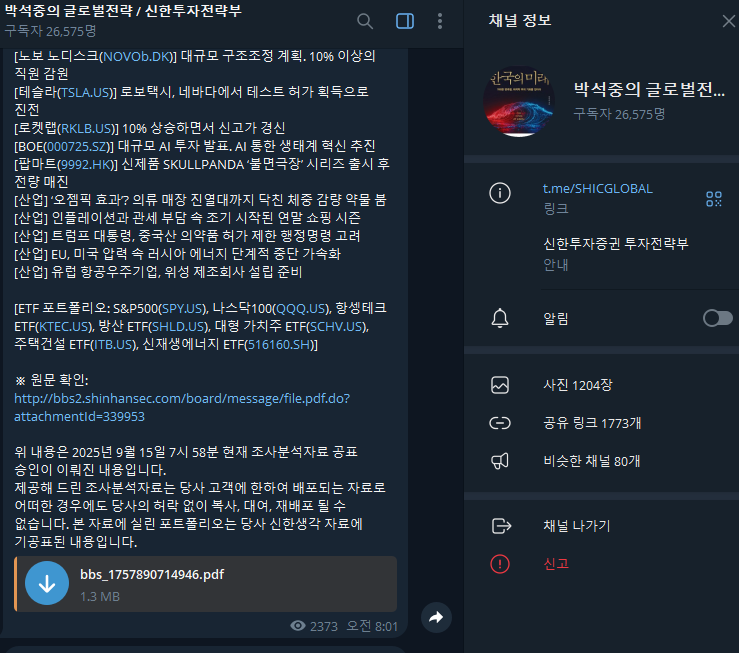Click the bell notification icon
This screenshot has width=739, height=653.
tap(500, 318)
